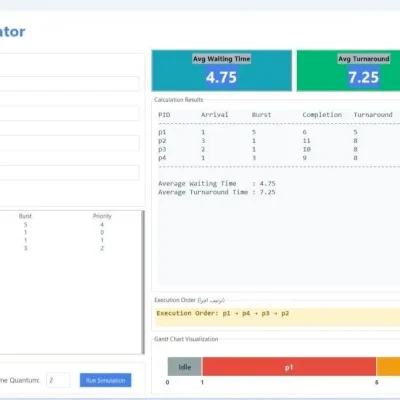Click the Arrival column header in results
This screenshot has height=400, width=400.
214,115
